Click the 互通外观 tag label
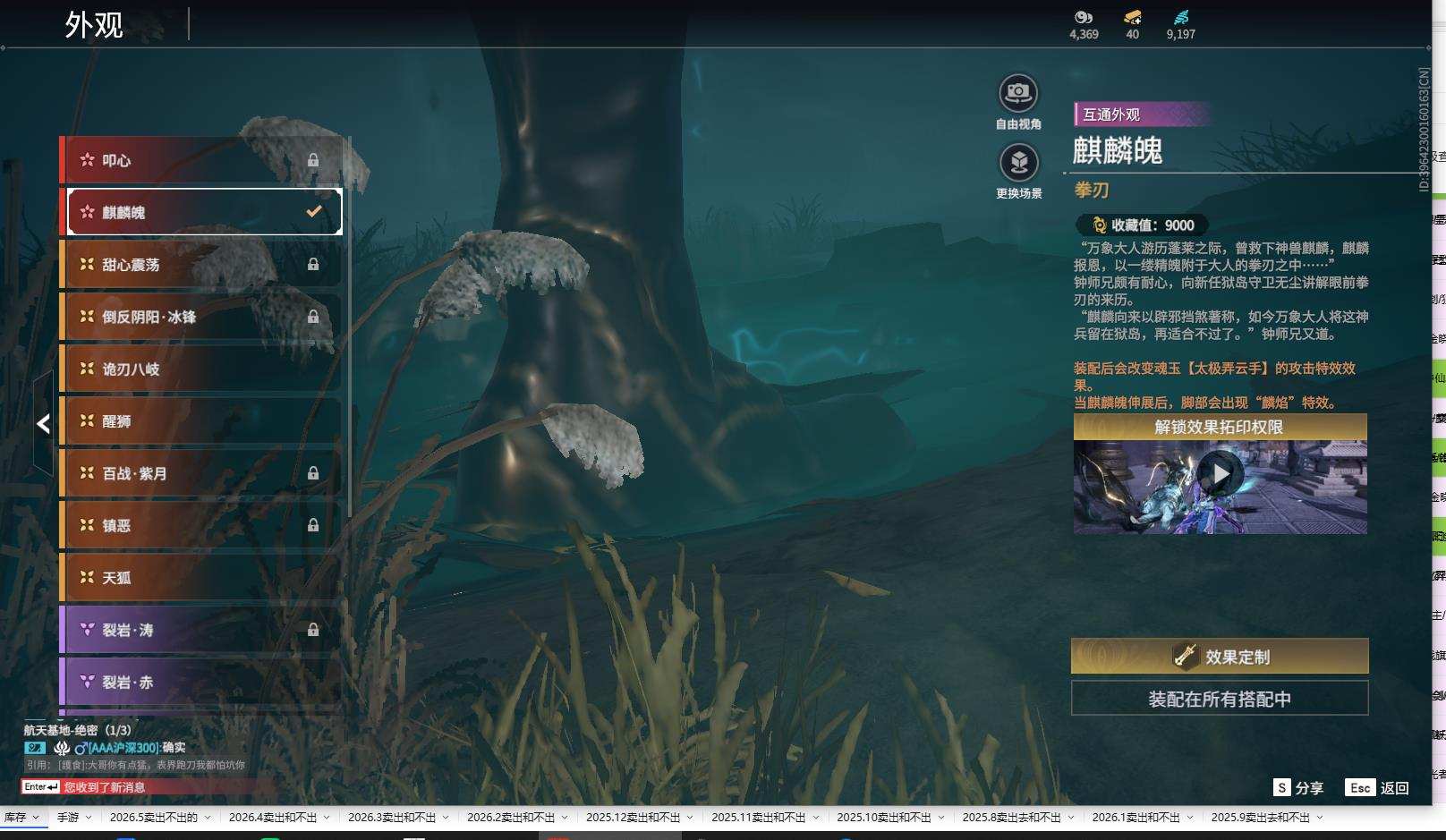1446x840 pixels. [1111, 115]
